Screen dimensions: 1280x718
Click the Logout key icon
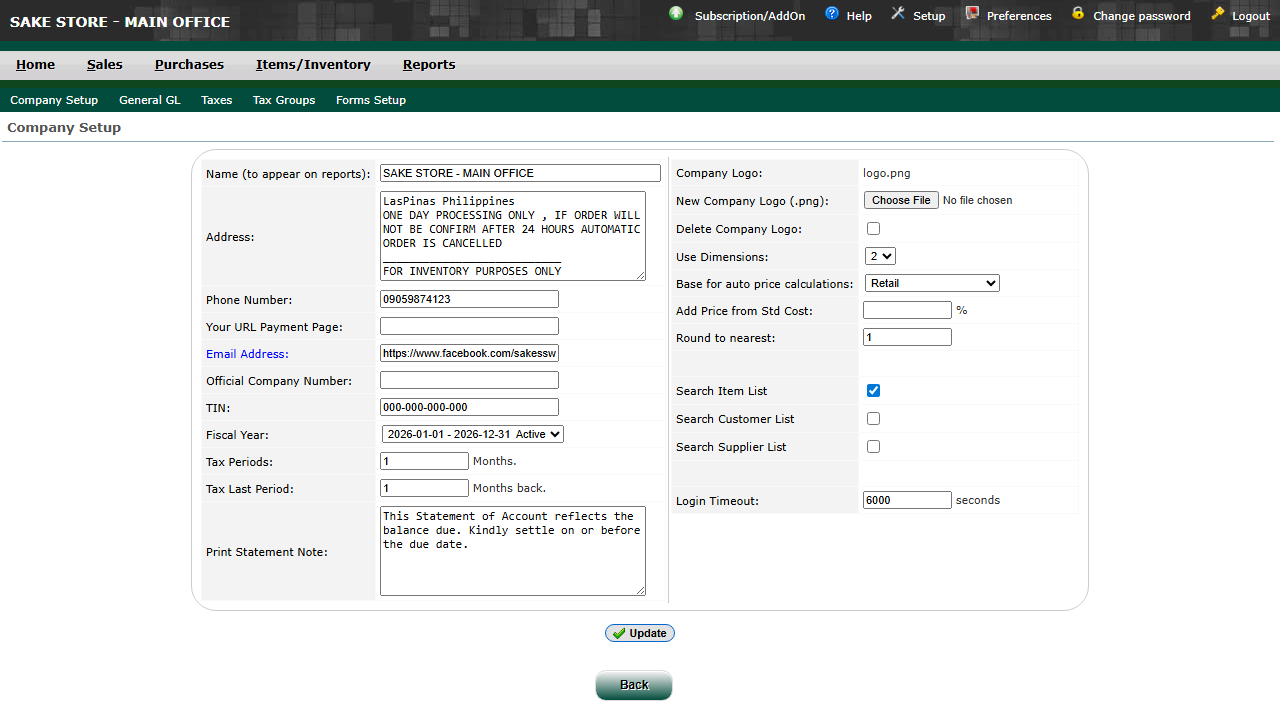coord(1217,14)
